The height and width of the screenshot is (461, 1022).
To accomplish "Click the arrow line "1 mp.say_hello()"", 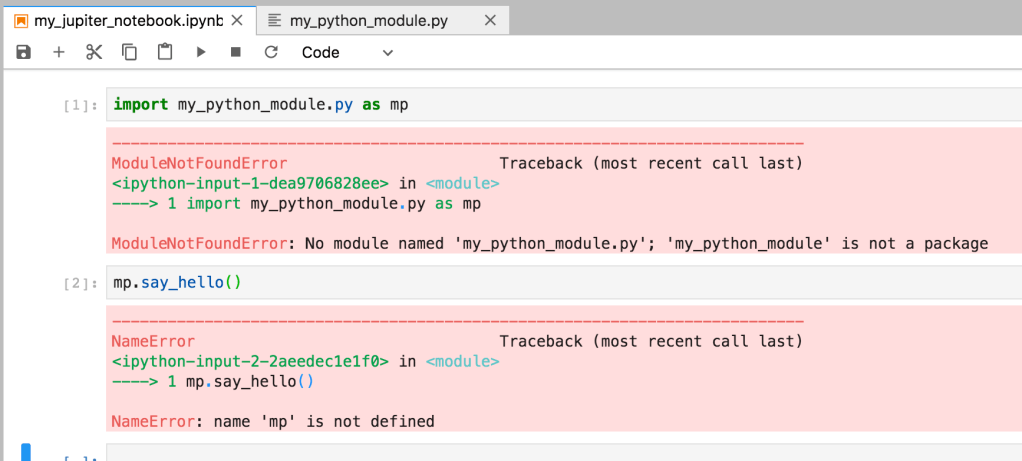I will tap(213, 381).
